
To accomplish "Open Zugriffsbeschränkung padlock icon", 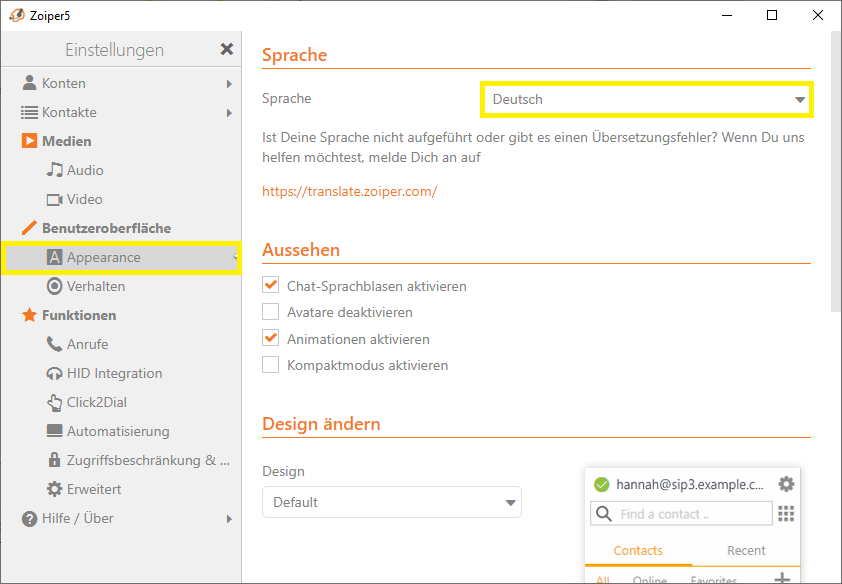I will 54,460.
